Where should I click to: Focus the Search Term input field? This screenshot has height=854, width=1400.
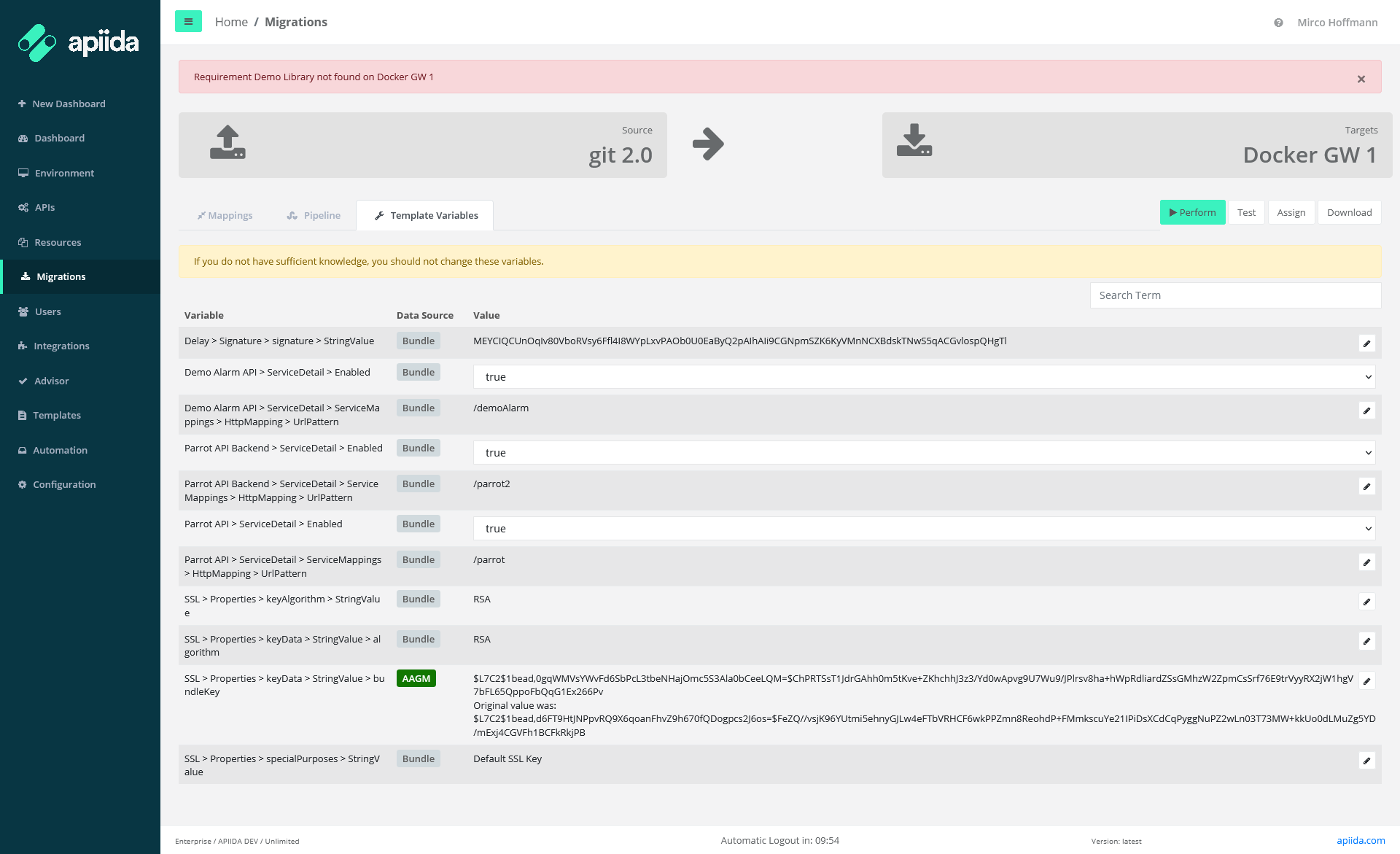pyautogui.click(x=1235, y=295)
